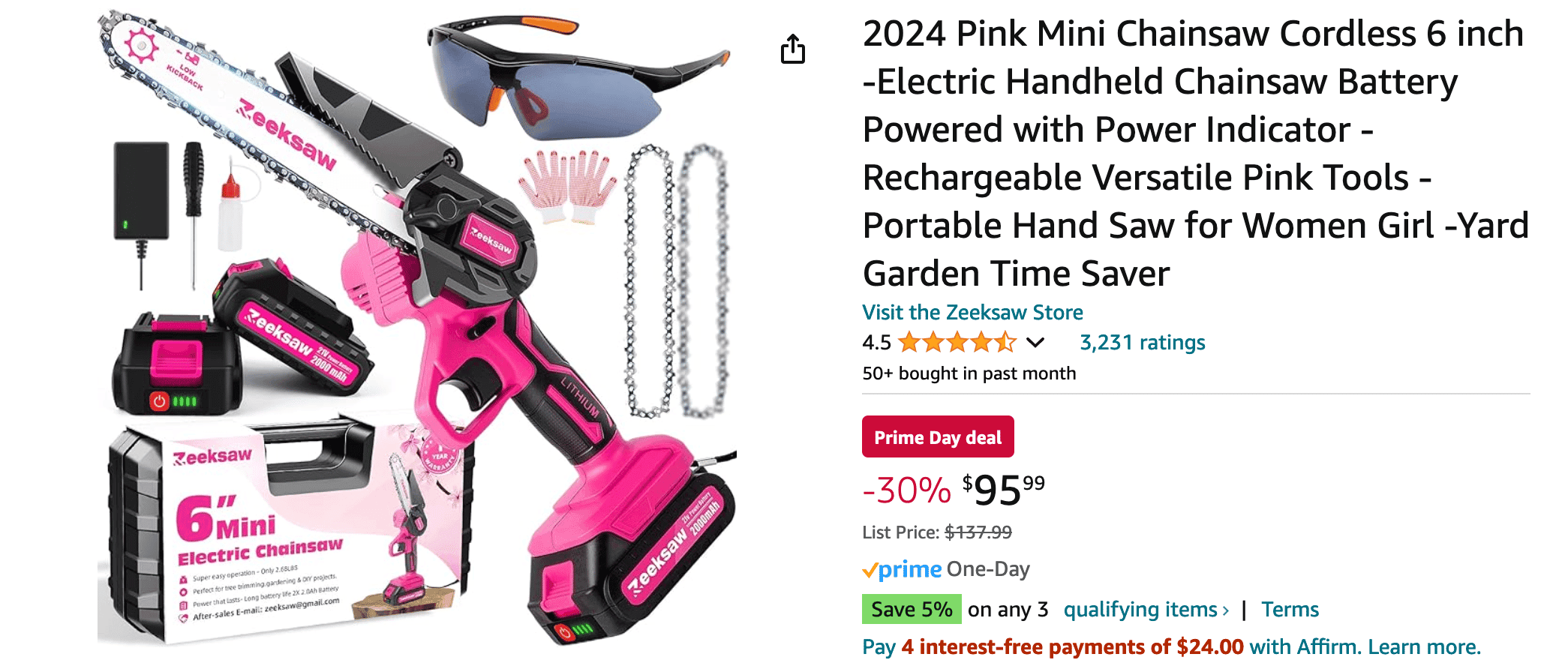Open the 3,231 ratings link
1568x663 pixels.
click(1142, 343)
